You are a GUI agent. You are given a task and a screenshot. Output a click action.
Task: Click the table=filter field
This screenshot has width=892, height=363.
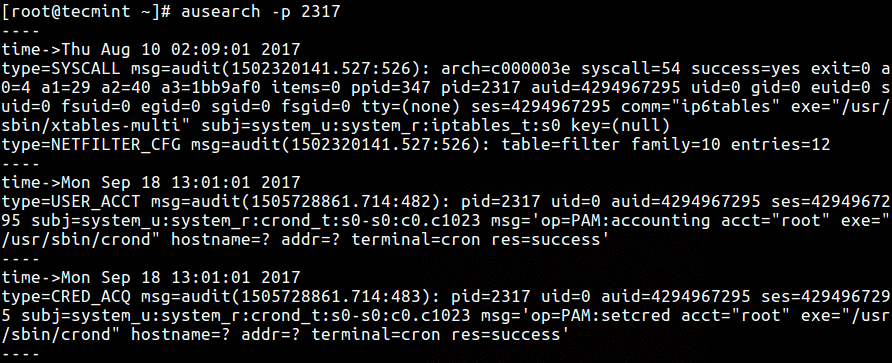pyautogui.click(x=560, y=145)
